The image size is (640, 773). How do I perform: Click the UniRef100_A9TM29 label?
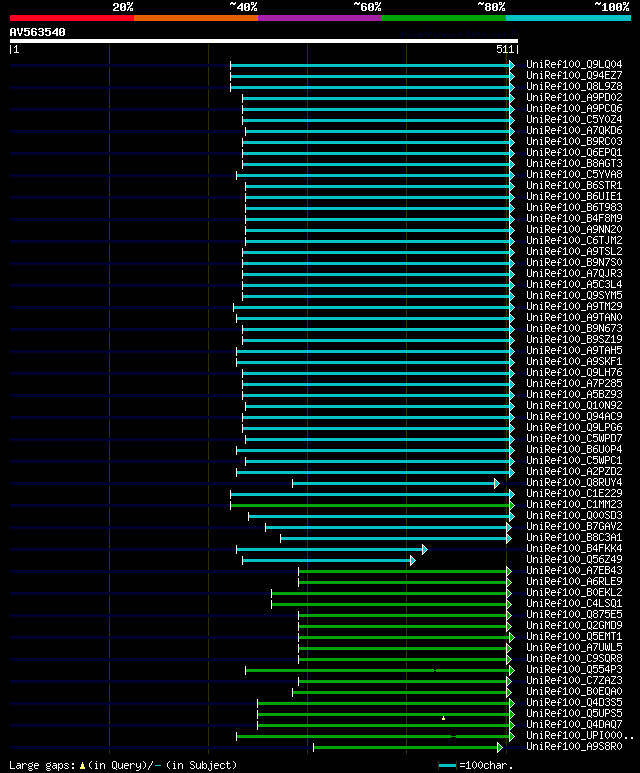pos(574,307)
